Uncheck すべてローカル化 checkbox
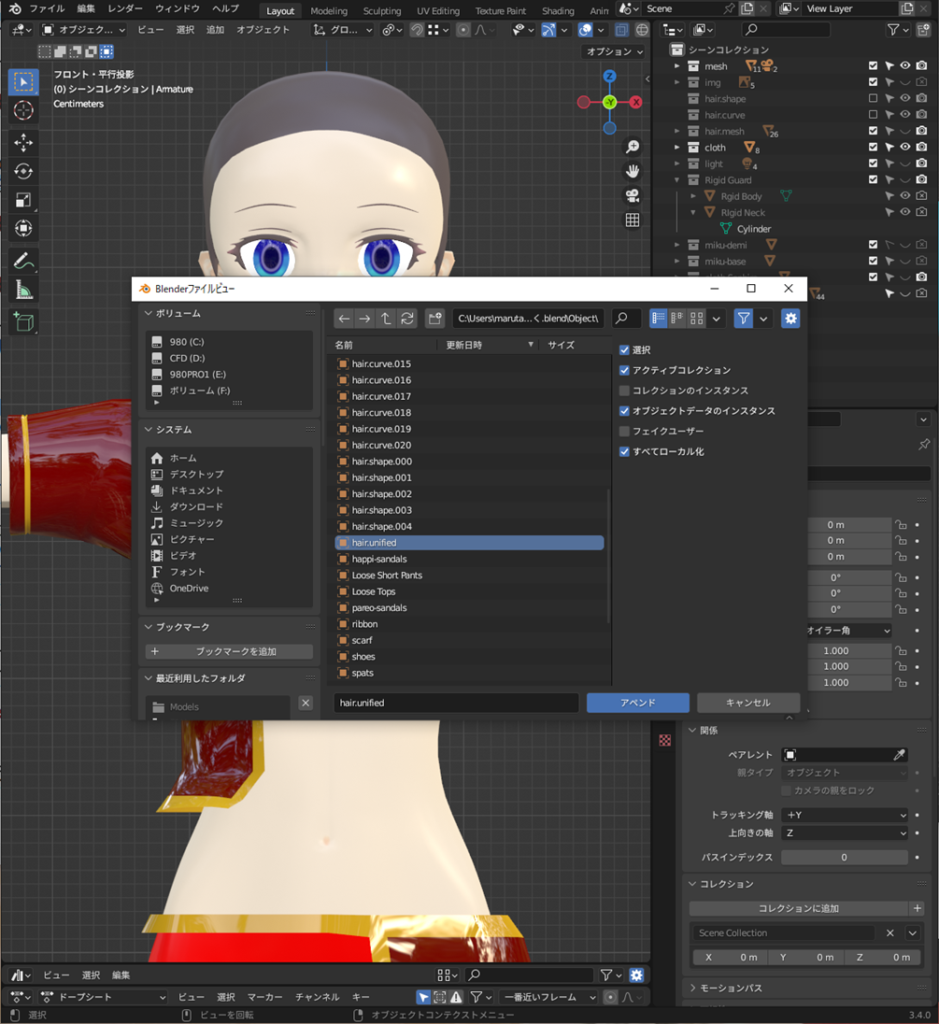Viewport: 939px width, 1024px height. pyautogui.click(x=624, y=451)
